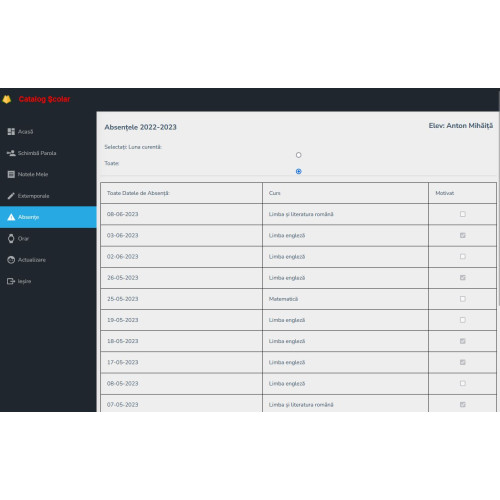Open the Acasă dashboard icon
This screenshot has height=500, width=500.
pos(11,132)
